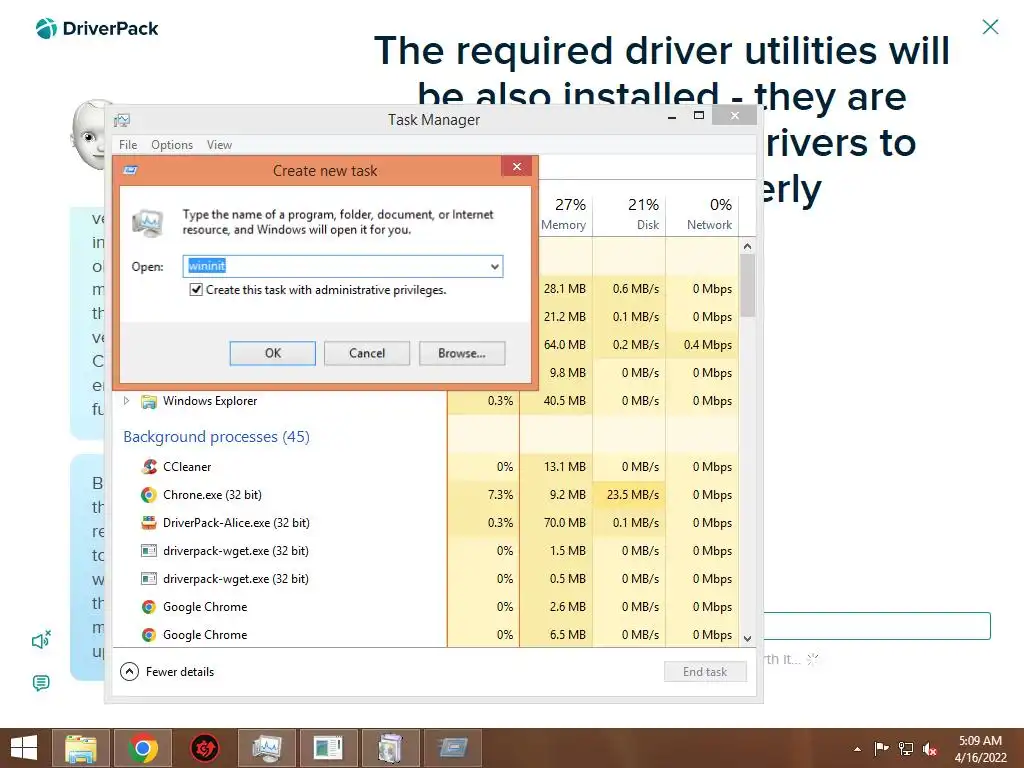This screenshot has width=1024, height=768.
Task: Click the End task button
Action: coord(705,671)
